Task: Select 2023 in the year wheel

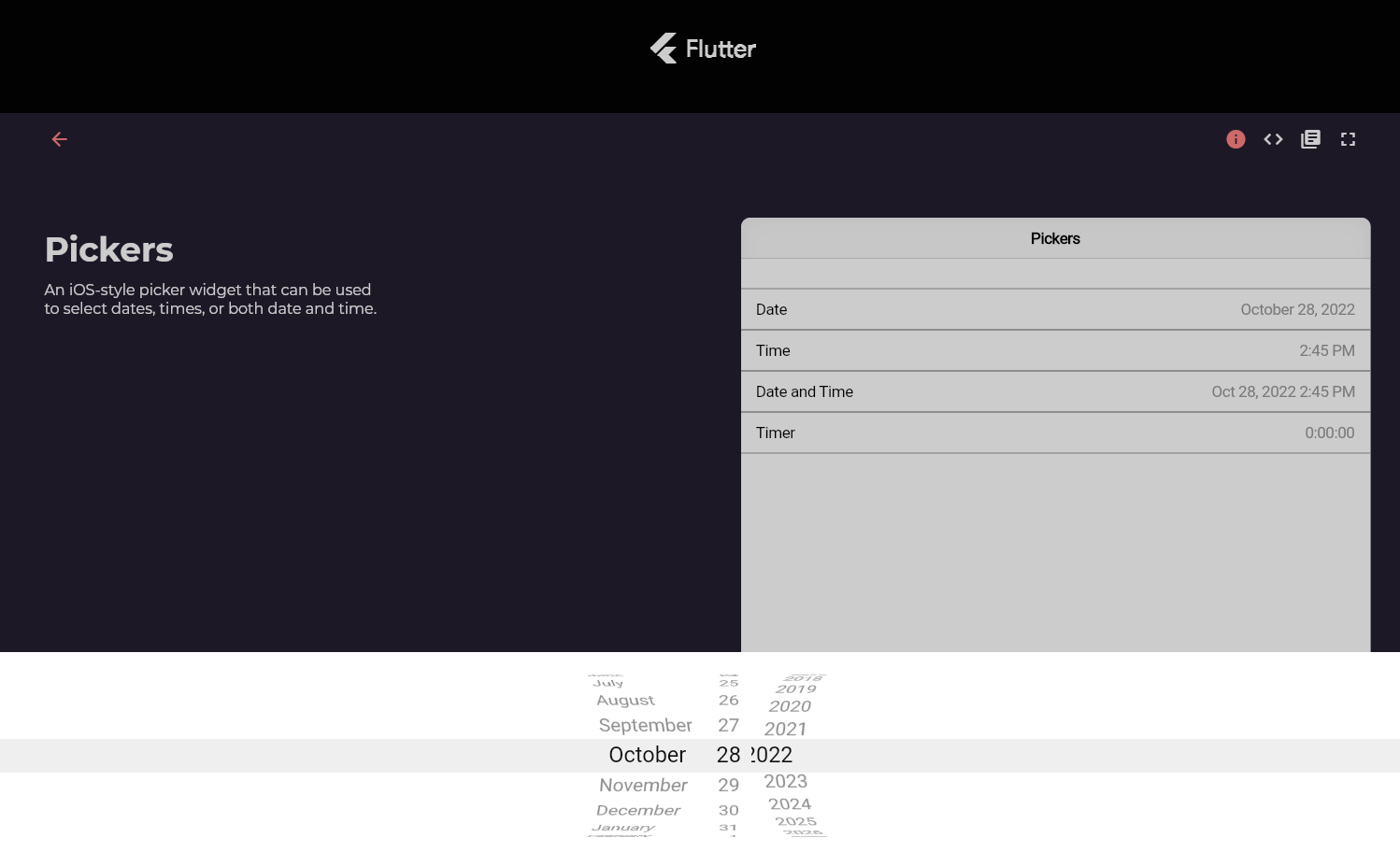Action: 785,781
